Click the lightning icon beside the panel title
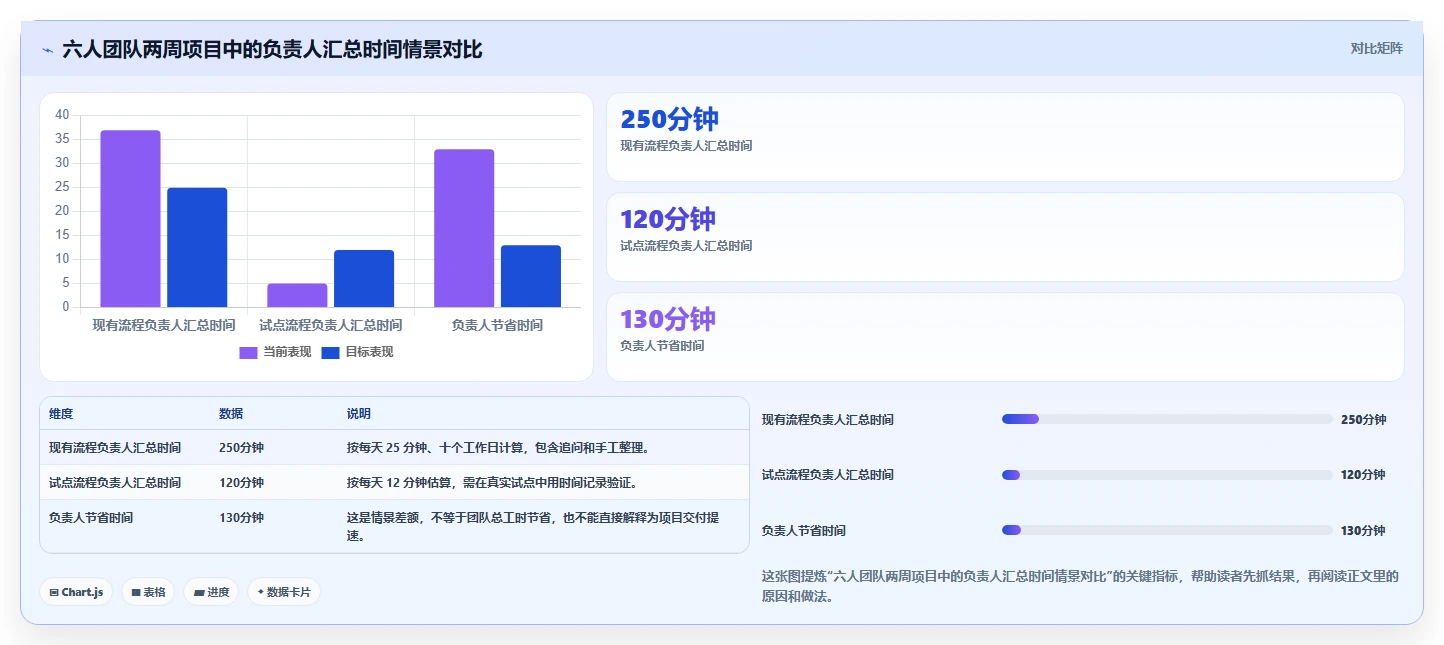The image size is (1444, 645). [47, 50]
